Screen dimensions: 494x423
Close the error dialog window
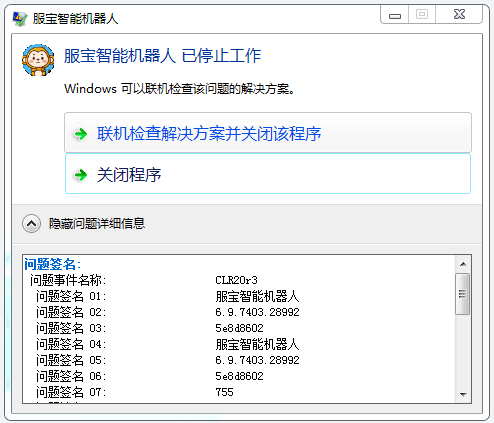click(459, 15)
